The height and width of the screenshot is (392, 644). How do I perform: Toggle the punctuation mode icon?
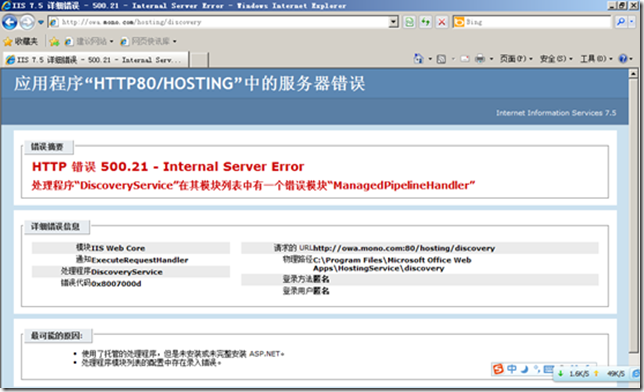[x=536, y=369]
